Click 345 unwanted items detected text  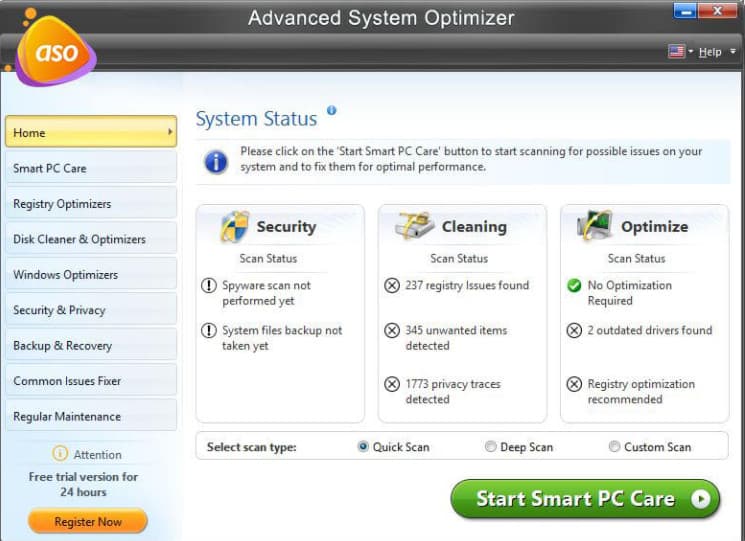point(456,338)
